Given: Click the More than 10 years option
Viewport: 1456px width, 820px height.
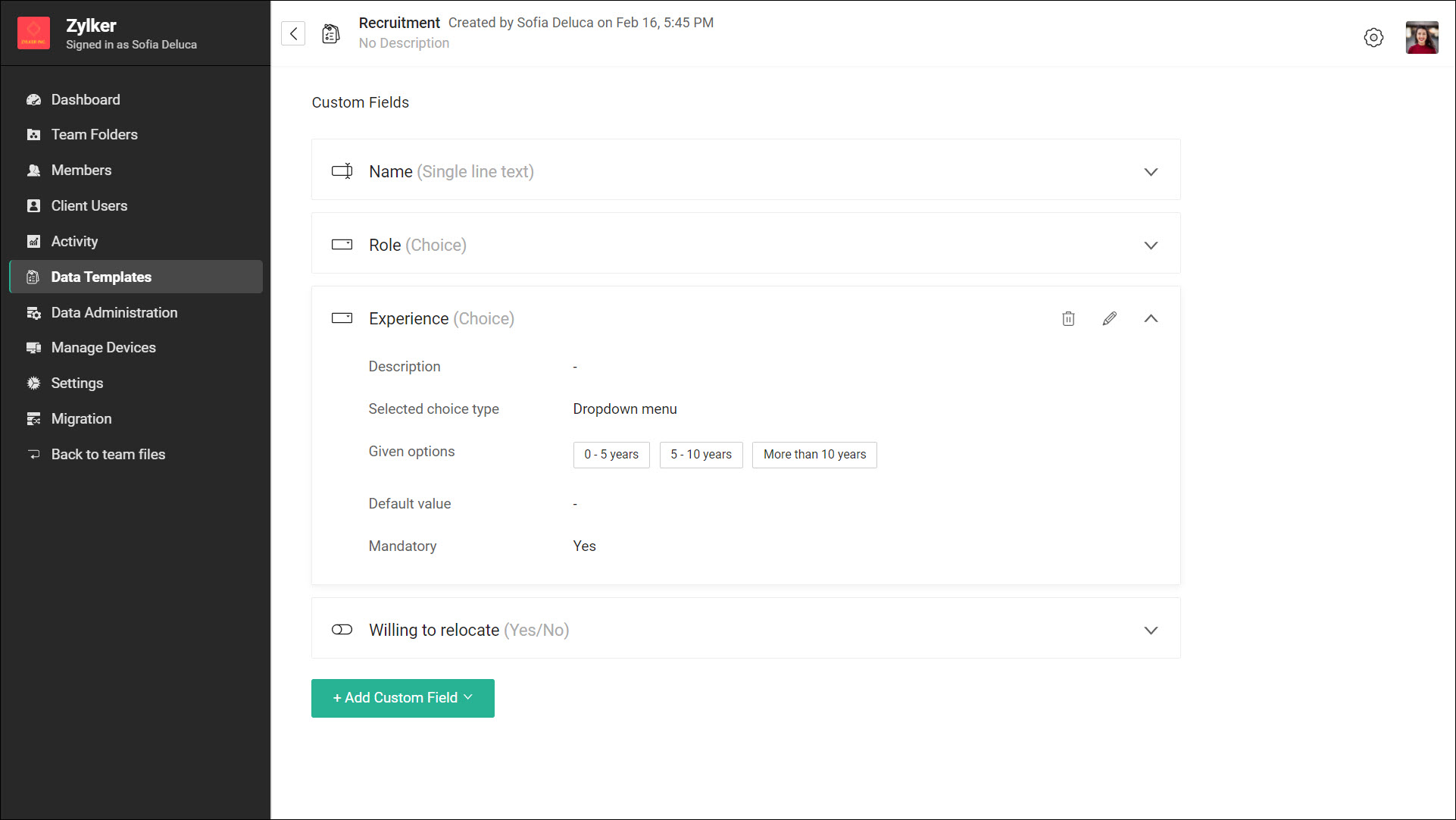Looking at the screenshot, I should tap(814, 455).
